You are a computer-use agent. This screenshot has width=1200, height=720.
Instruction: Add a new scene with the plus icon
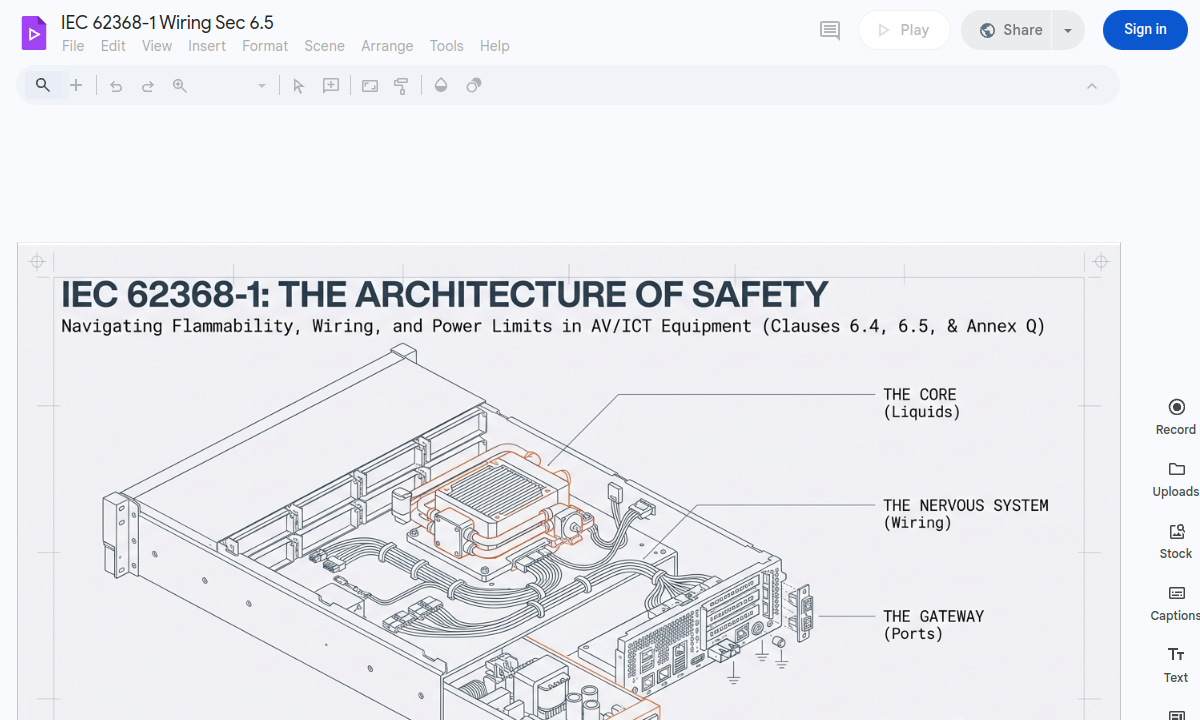(76, 85)
